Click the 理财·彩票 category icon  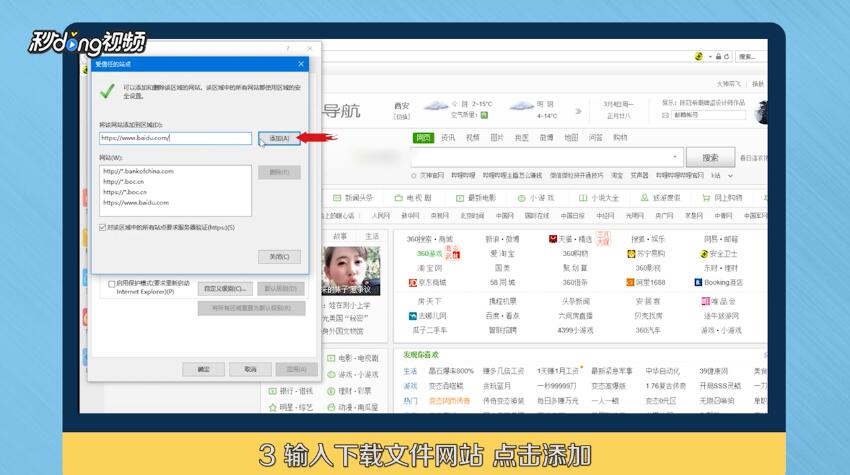(x=331, y=391)
